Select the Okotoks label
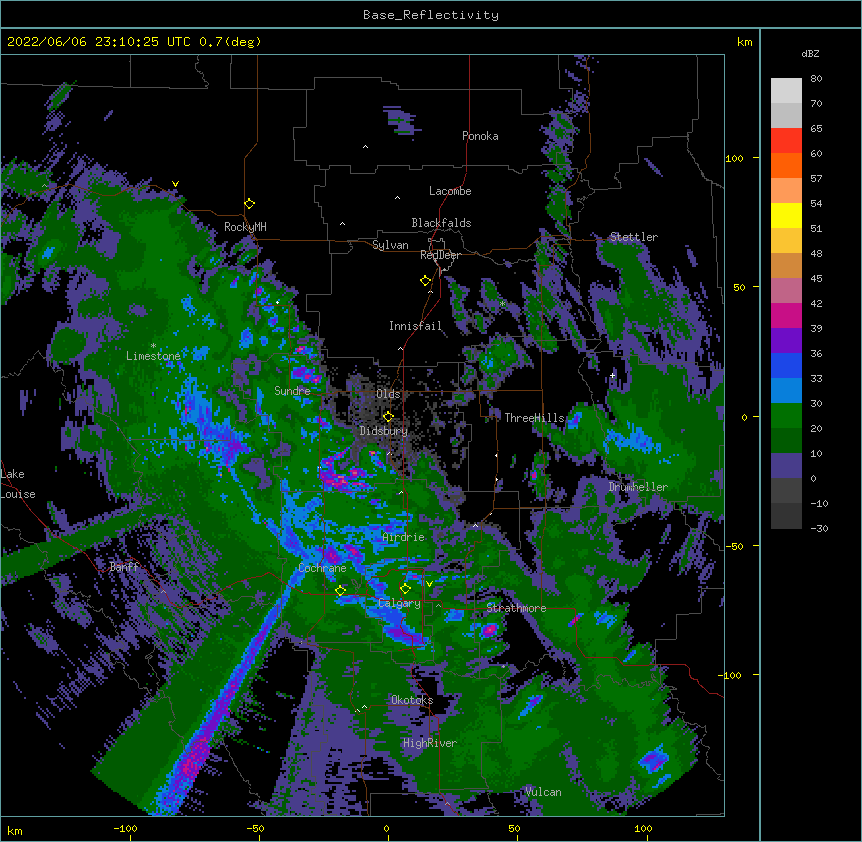Image resolution: width=862 pixels, height=842 pixels. 412,700
